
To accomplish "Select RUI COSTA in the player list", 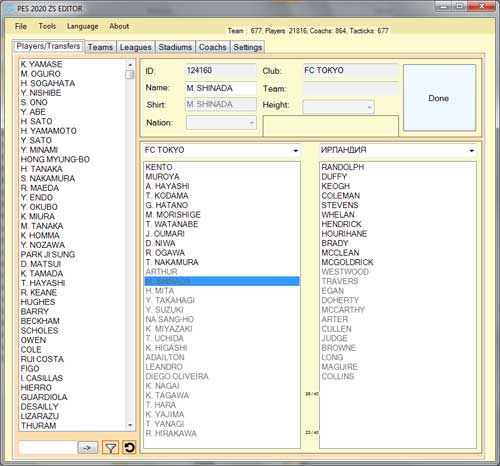I will click(x=42, y=359).
